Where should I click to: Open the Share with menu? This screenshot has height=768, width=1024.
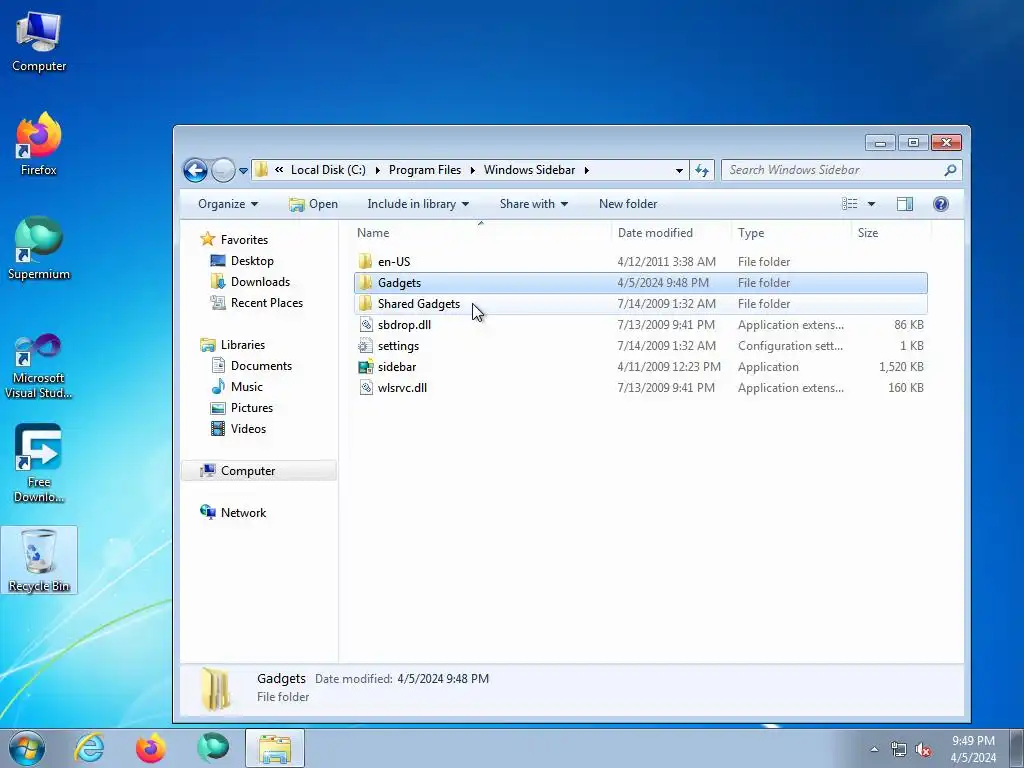coord(534,204)
